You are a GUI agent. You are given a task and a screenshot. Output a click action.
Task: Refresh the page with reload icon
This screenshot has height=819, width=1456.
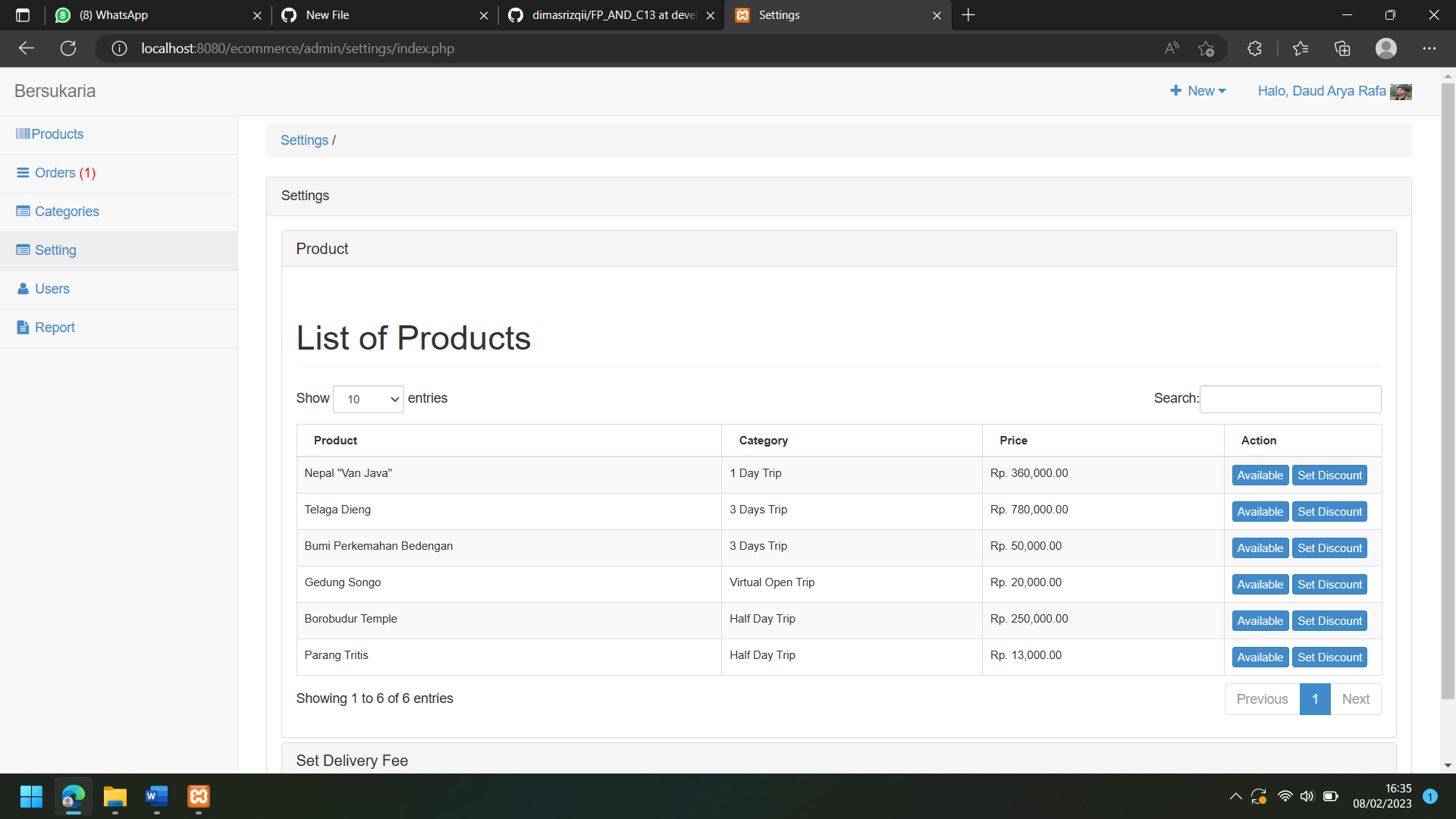coord(68,49)
